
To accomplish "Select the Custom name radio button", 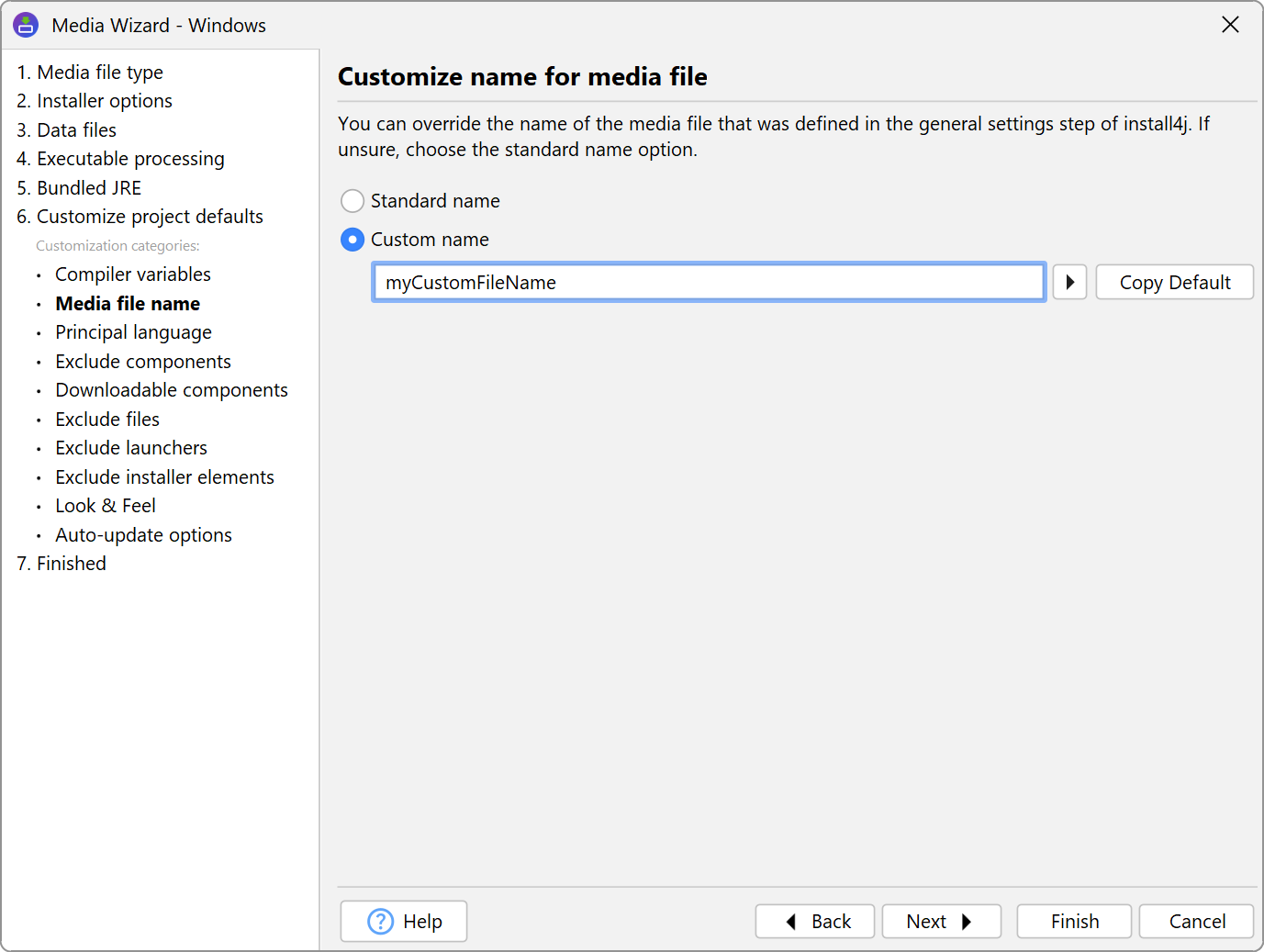I will click(352, 240).
